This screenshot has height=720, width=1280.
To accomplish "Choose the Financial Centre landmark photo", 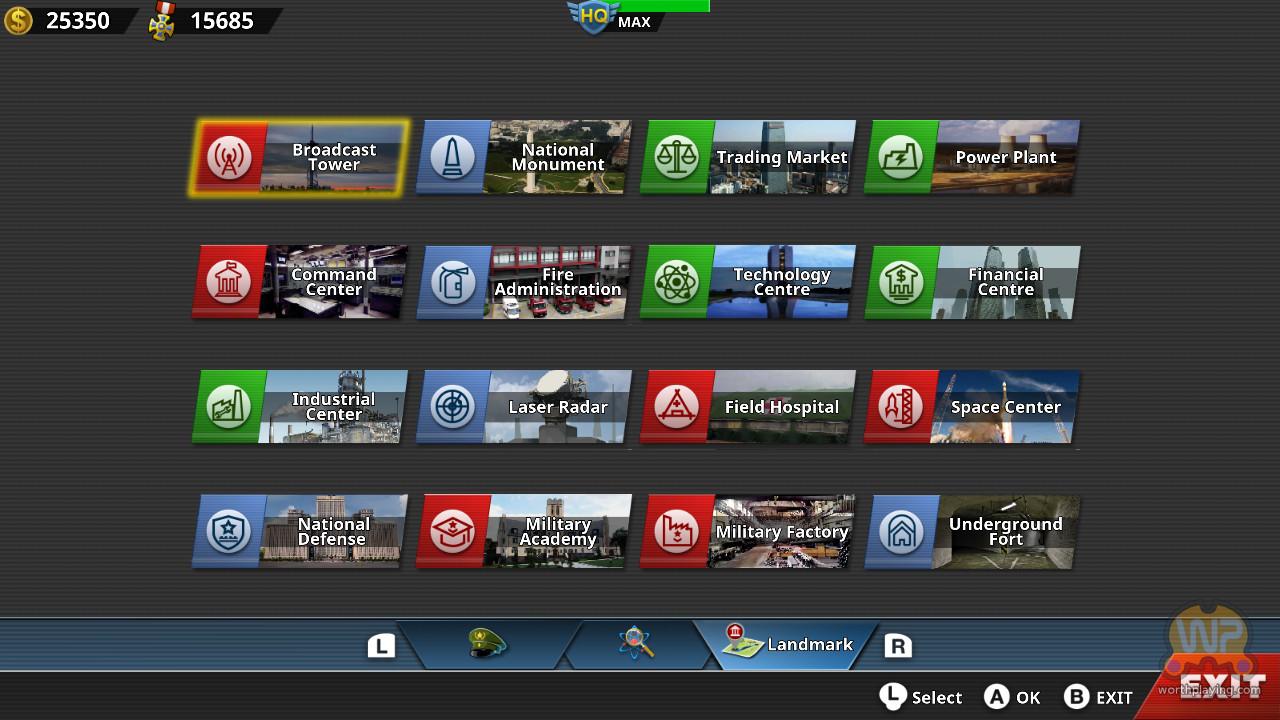I will point(1005,283).
